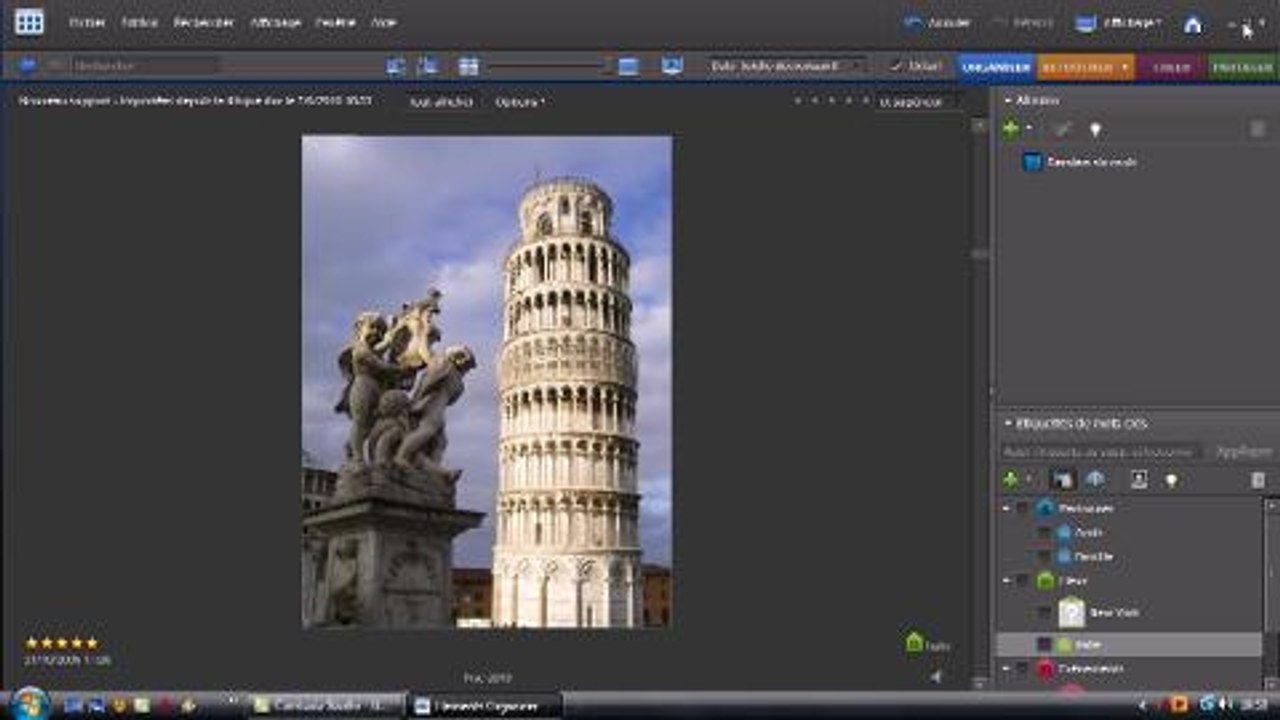
Task: Click the rotate left icon
Action: (x=396, y=66)
